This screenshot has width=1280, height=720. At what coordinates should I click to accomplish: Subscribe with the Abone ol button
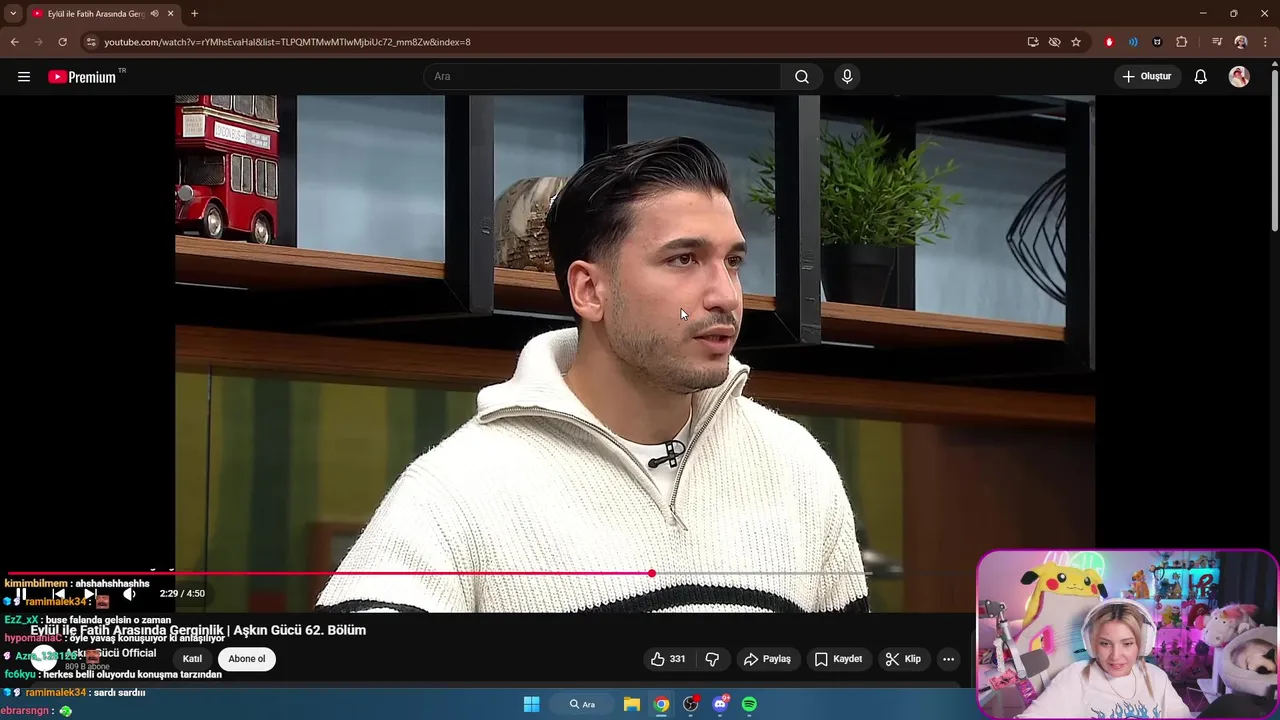(x=247, y=659)
